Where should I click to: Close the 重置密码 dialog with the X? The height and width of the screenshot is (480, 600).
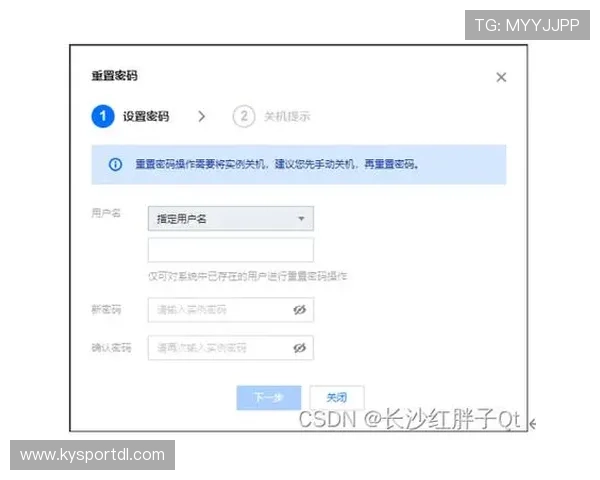click(501, 77)
